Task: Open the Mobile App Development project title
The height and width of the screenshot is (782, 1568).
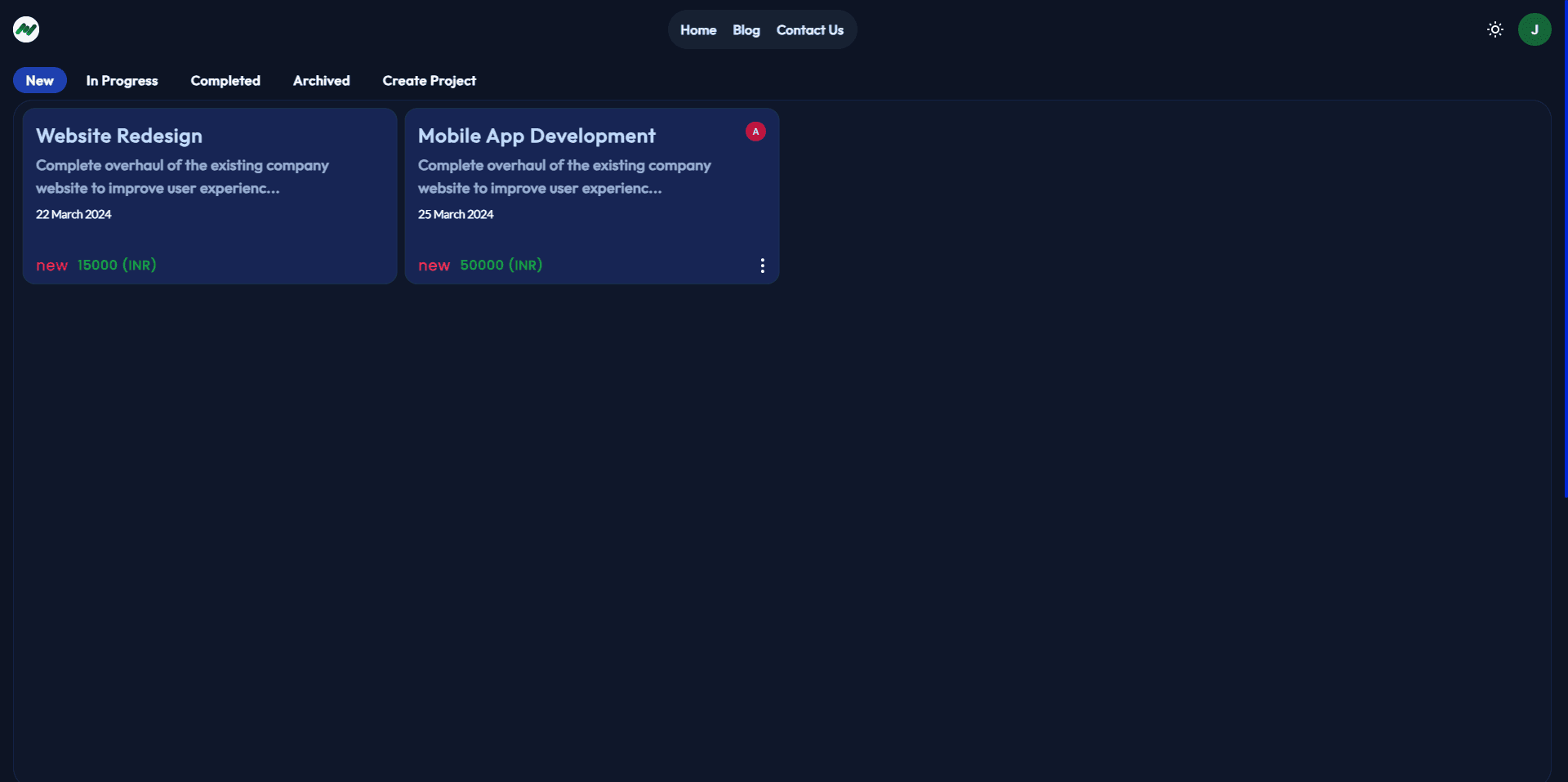Action: pyautogui.click(x=537, y=136)
